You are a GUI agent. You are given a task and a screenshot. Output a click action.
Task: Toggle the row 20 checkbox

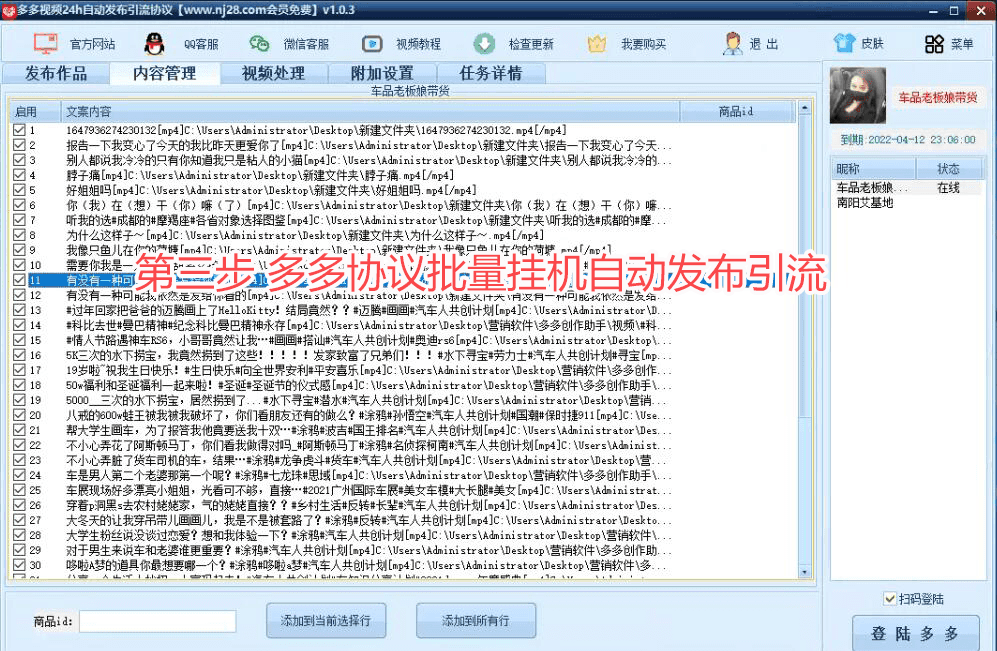click(19, 415)
